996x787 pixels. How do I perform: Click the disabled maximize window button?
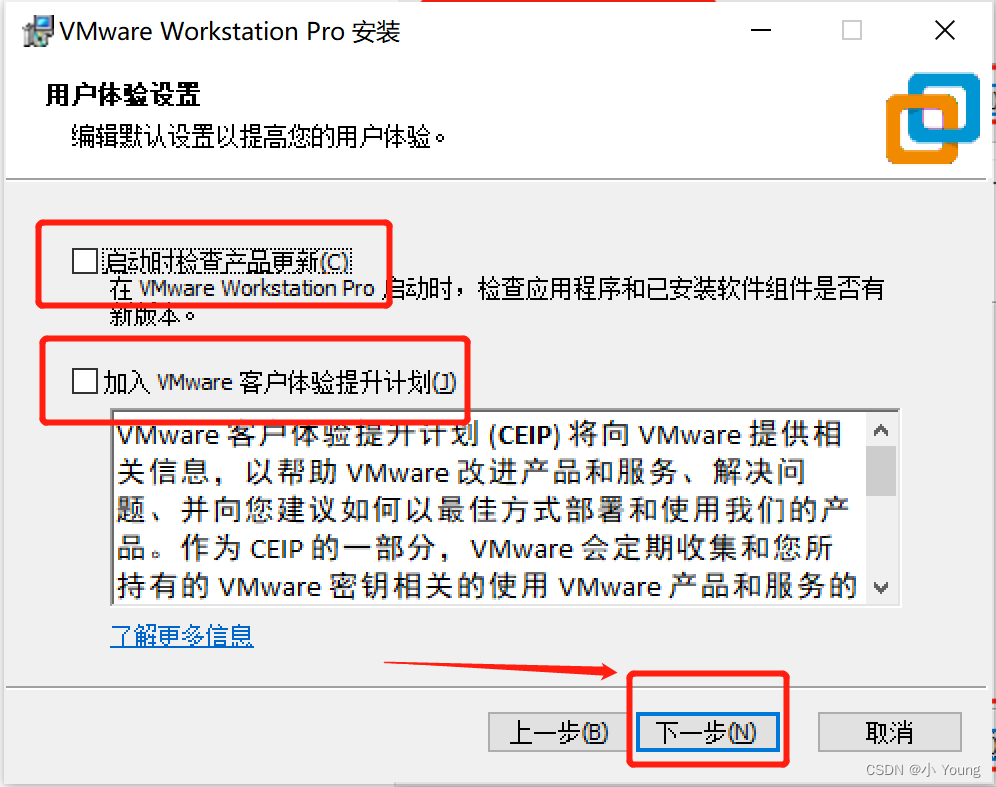click(852, 30)
